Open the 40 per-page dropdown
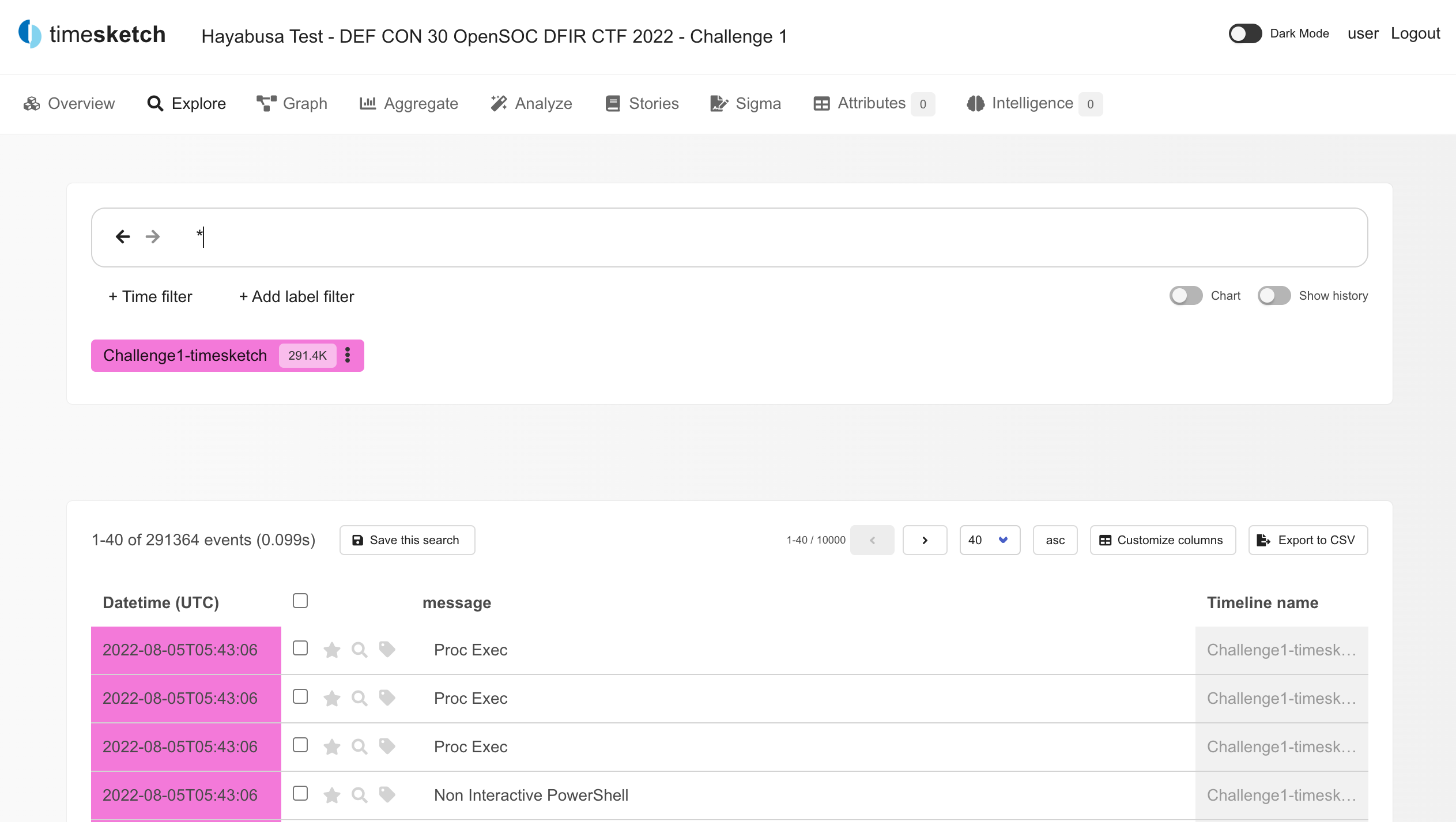This screenshot has width=1456, height=822. pyautogui.click(x=989, y=540)
